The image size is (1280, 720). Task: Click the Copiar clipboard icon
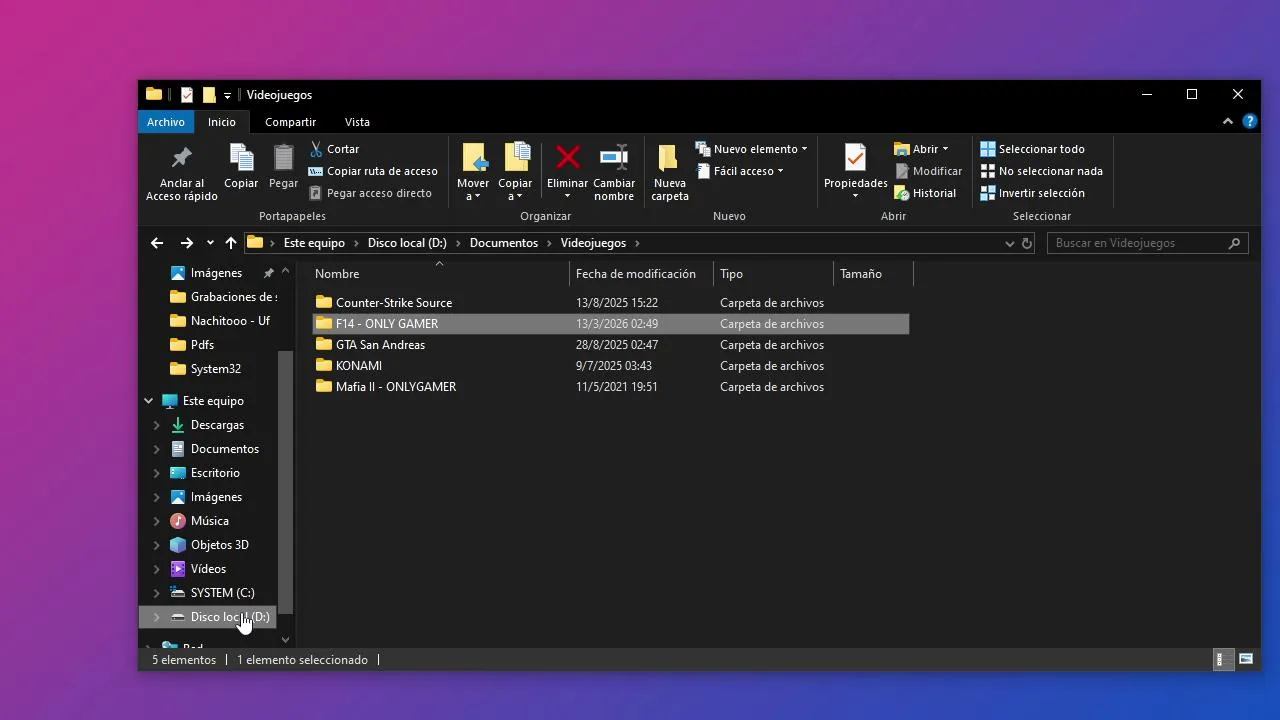[241, 166]
